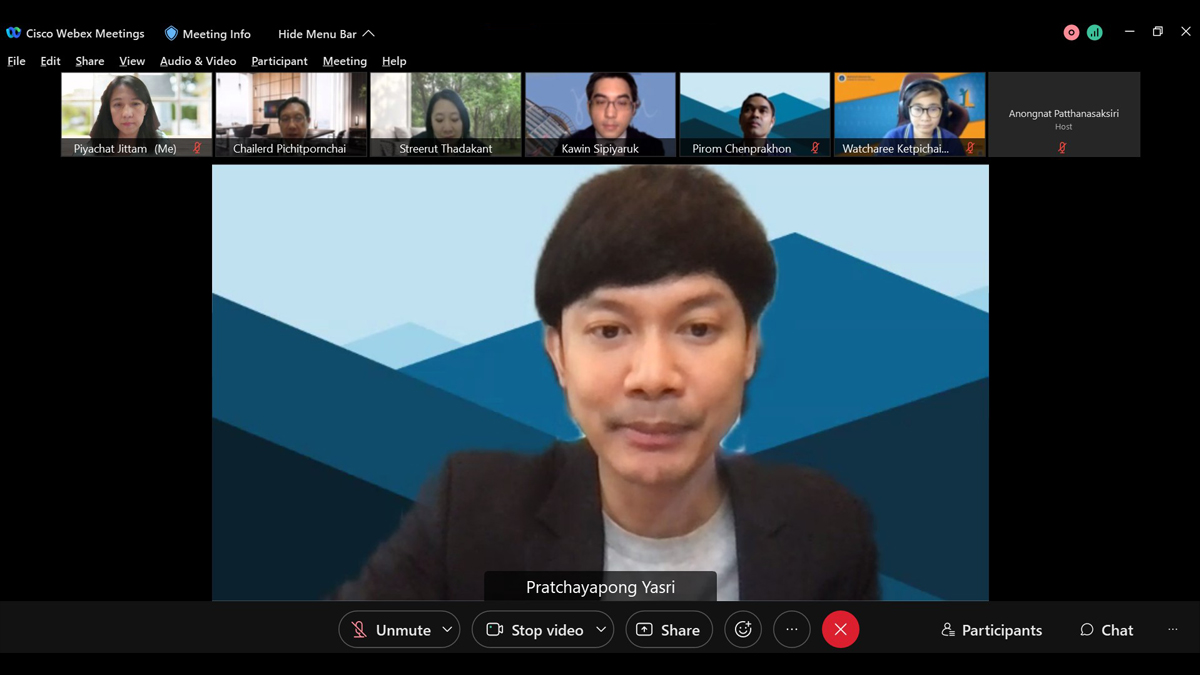The width and height of the screenshot is (1200, 675).
Task: Click the recording indicator icon
Action: coord(1071,32)
